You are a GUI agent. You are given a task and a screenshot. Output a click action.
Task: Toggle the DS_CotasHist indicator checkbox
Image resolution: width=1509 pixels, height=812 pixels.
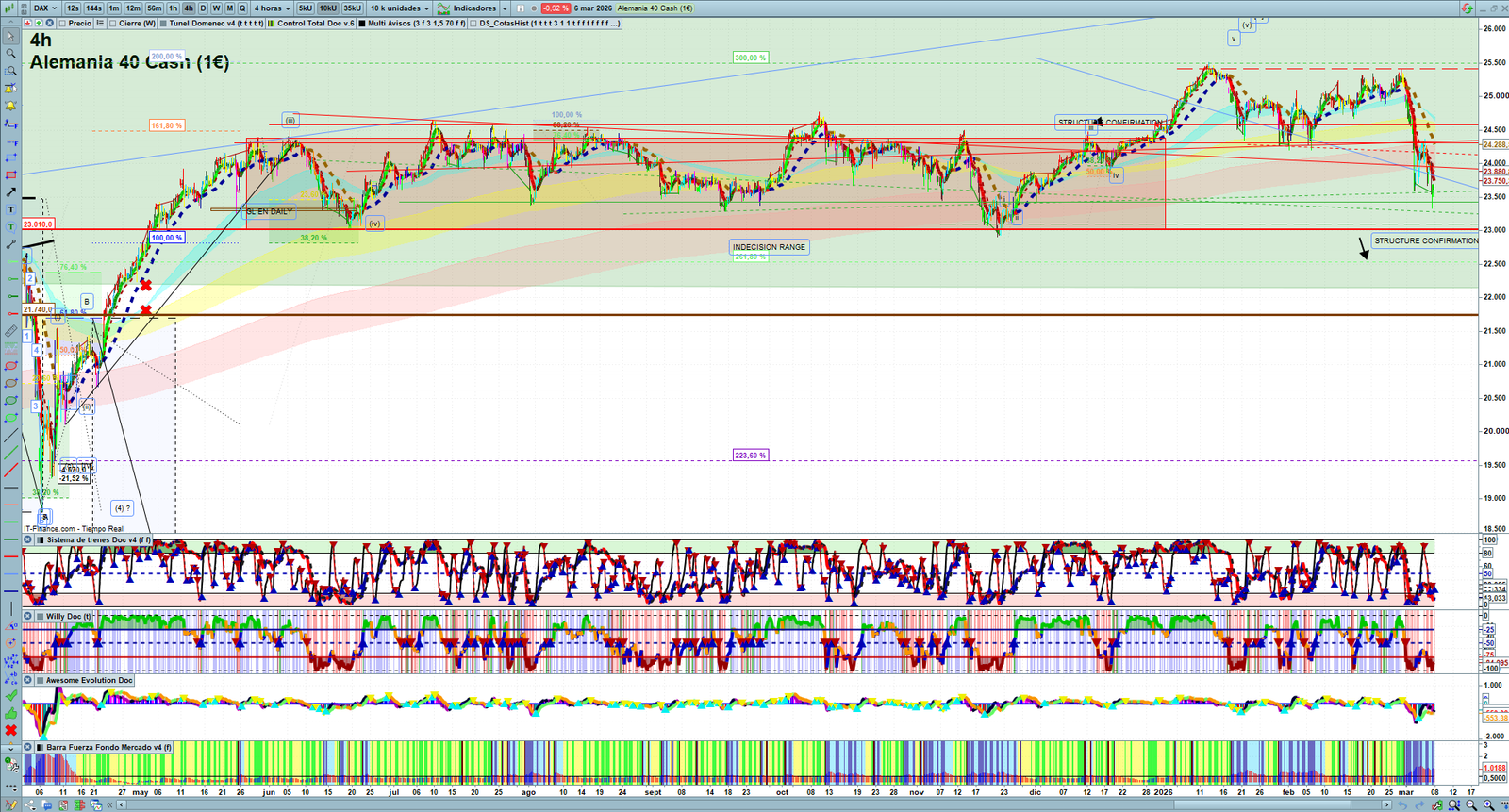[473, 24]
